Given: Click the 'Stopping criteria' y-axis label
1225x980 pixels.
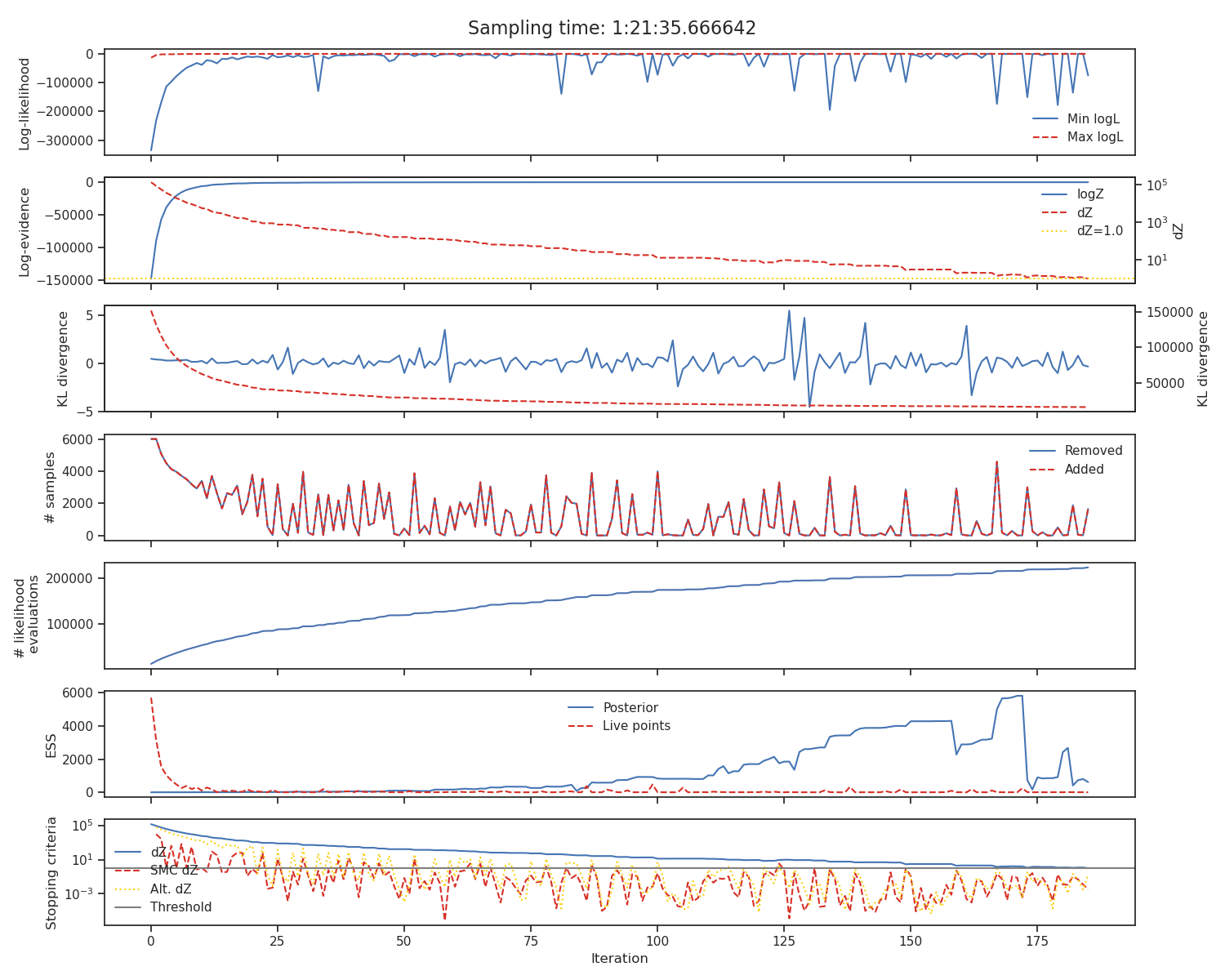Looking at the screenshot, I should pos(51,873).
